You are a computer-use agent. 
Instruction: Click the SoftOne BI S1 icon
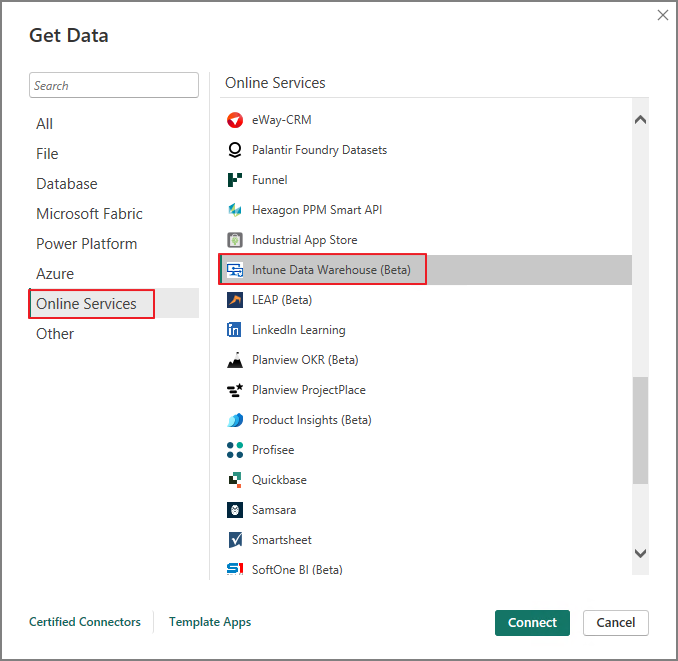pyautogui.click(x=235, y=569)
